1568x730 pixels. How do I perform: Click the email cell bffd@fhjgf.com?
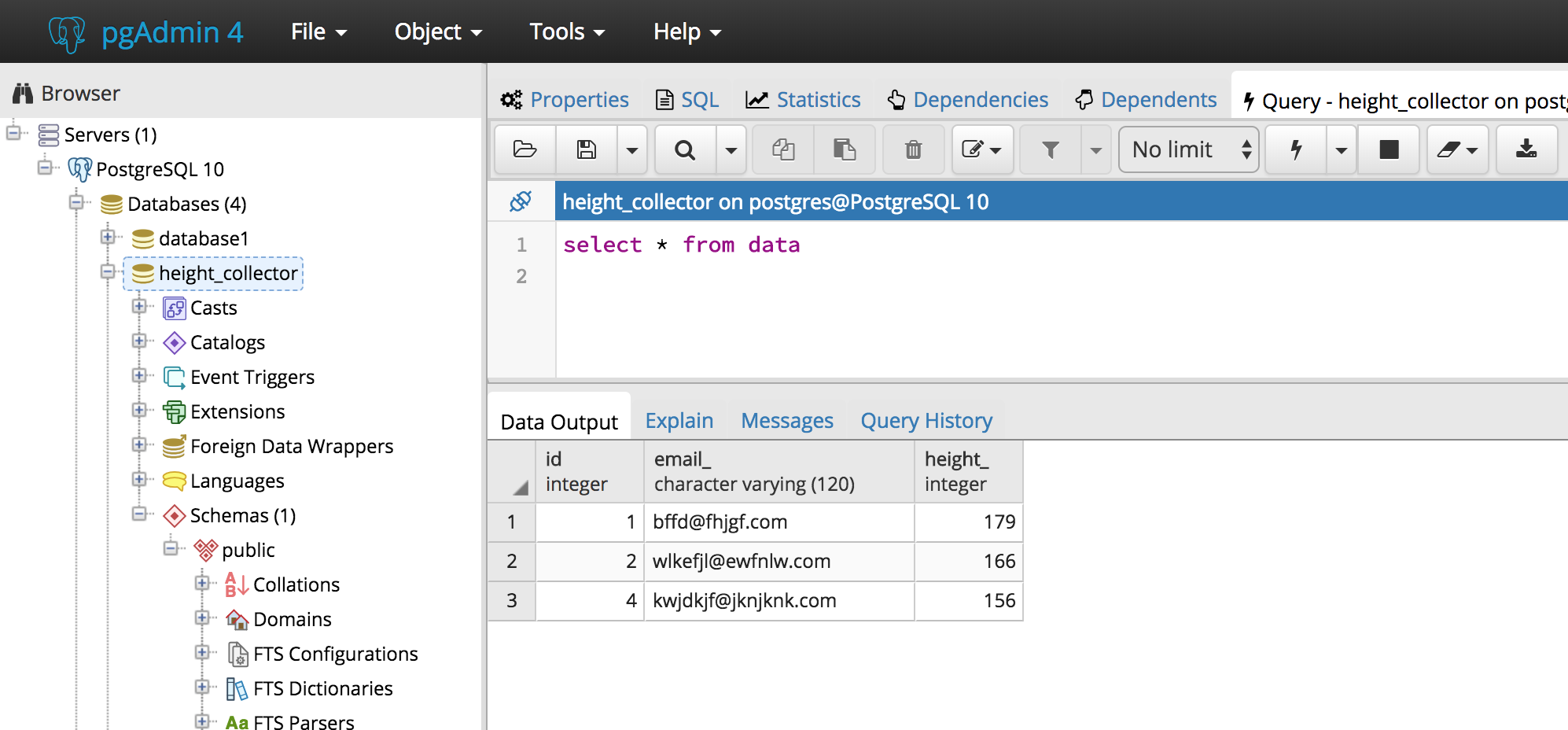tap(779, 522)
